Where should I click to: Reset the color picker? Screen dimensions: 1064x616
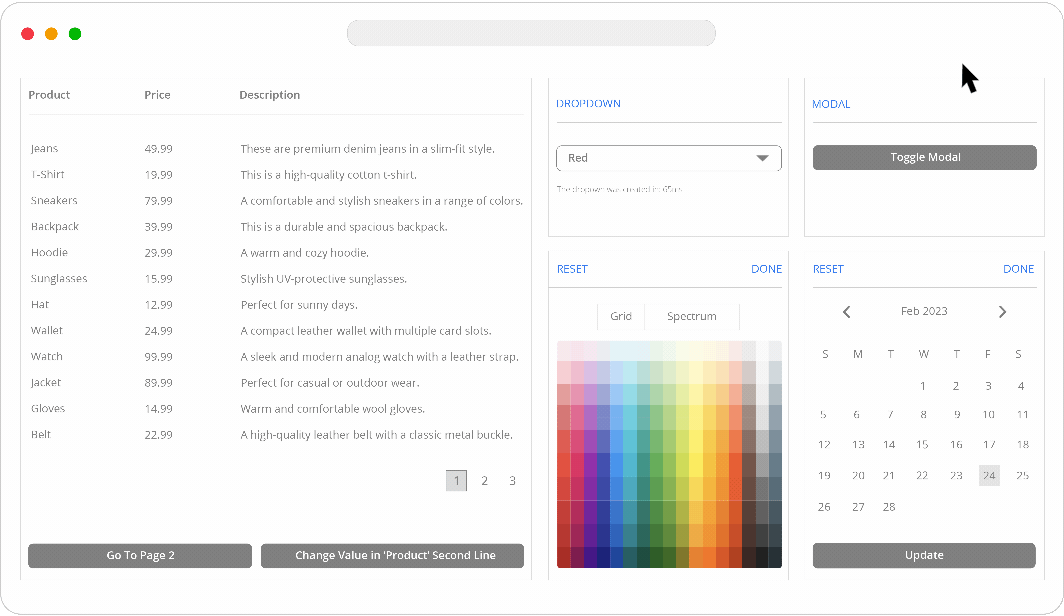(572, 269)
